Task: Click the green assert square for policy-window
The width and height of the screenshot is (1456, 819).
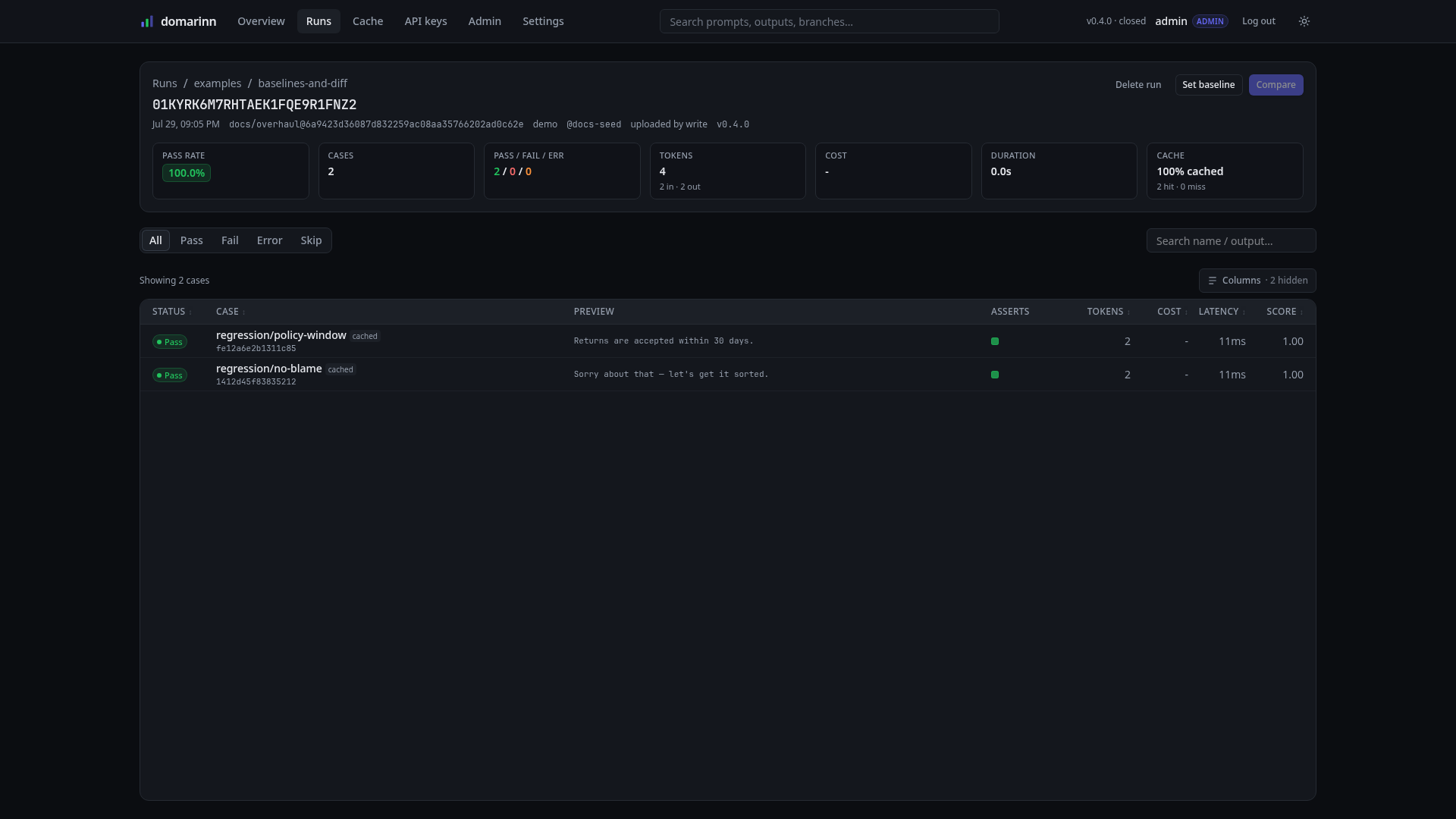Action: pyautogui.click(x=995, y=341)
